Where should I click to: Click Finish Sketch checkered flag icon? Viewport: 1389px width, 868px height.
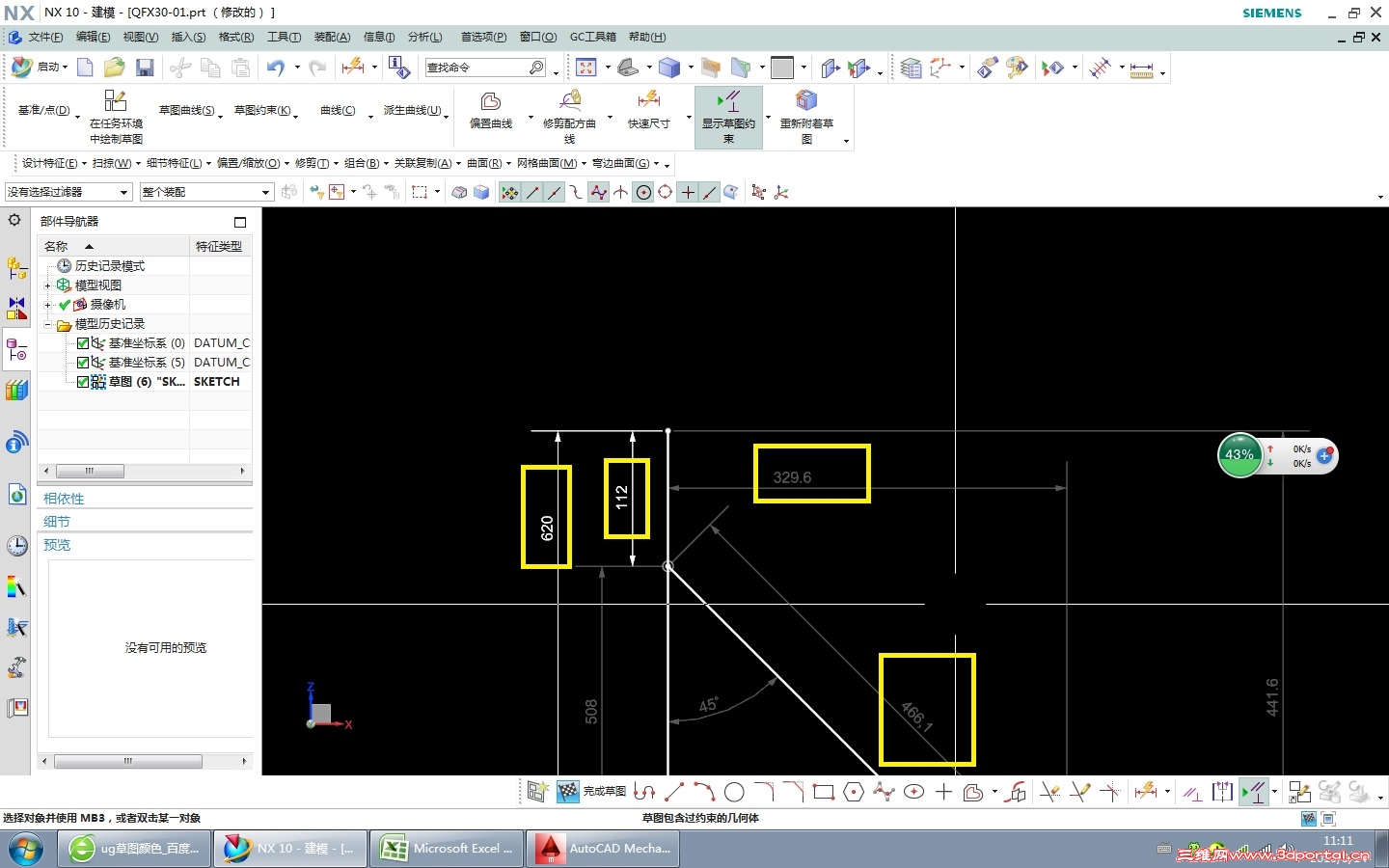(x=568, y=792)
